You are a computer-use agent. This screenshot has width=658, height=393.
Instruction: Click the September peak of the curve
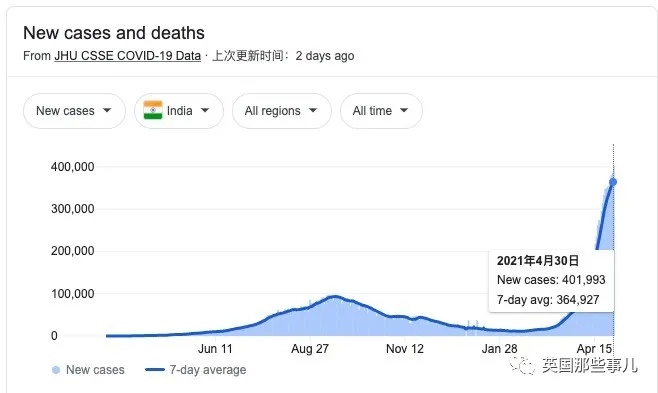point(334,297)
